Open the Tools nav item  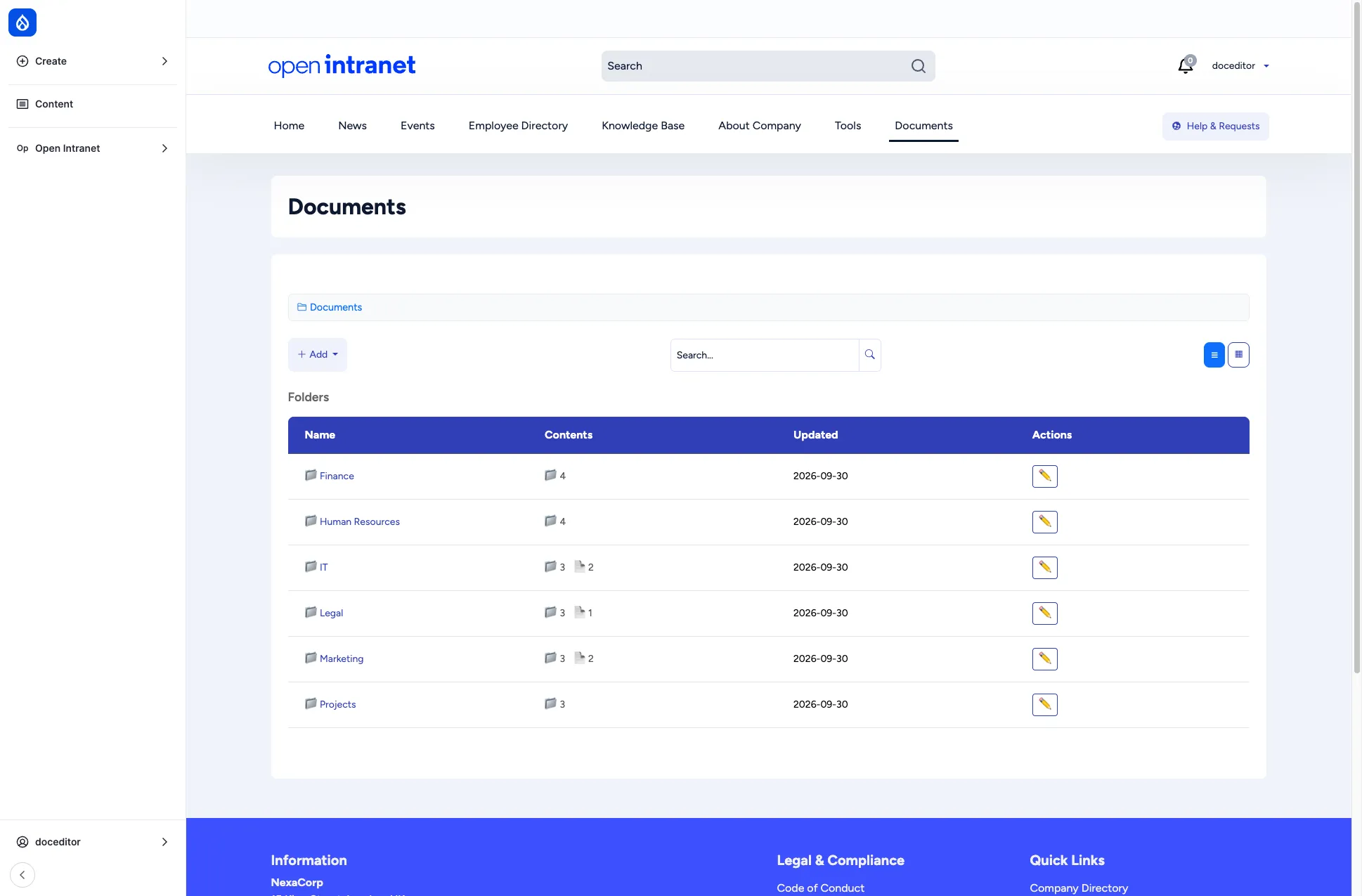[848, 126]
